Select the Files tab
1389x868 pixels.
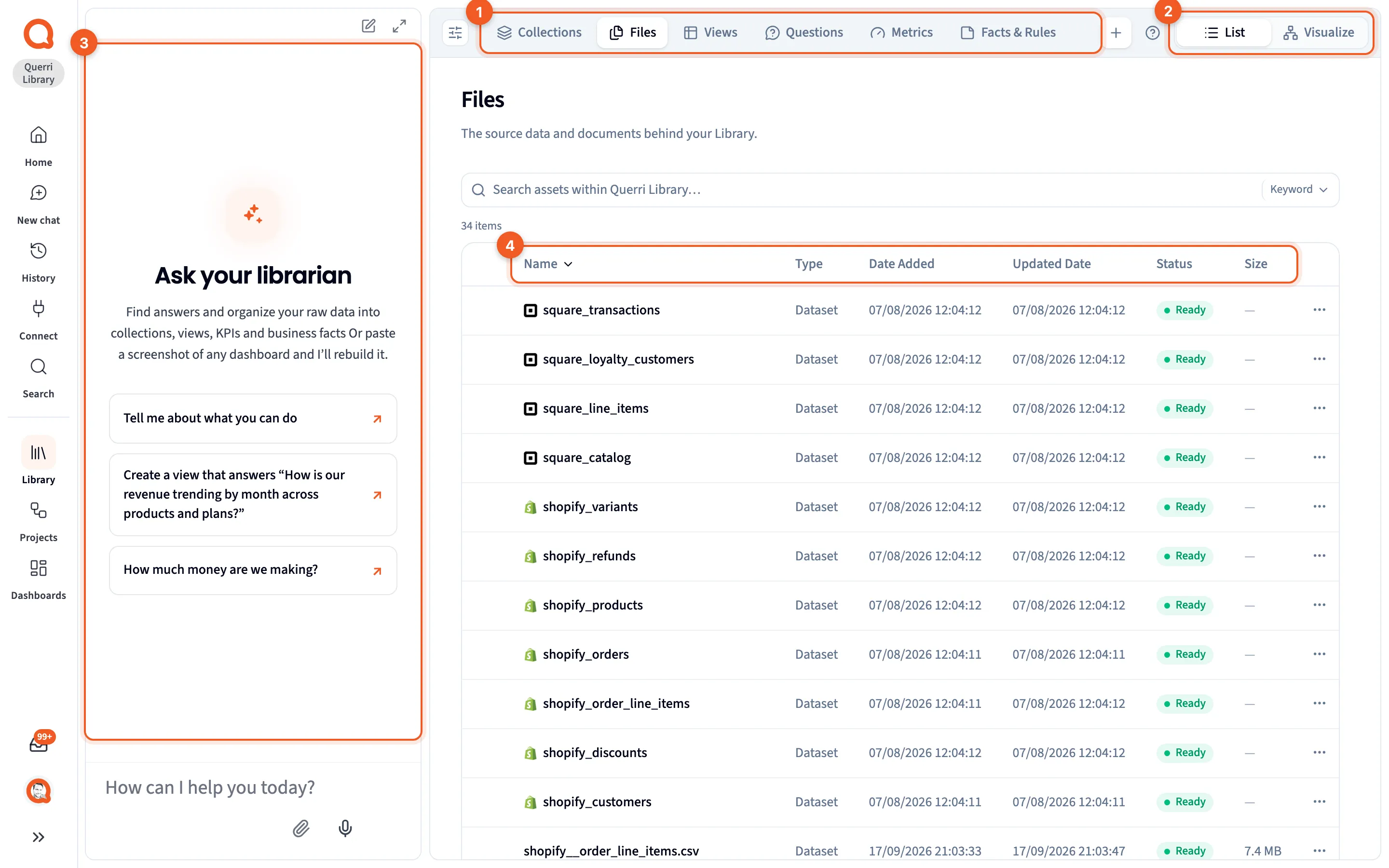tap(632, 33)
